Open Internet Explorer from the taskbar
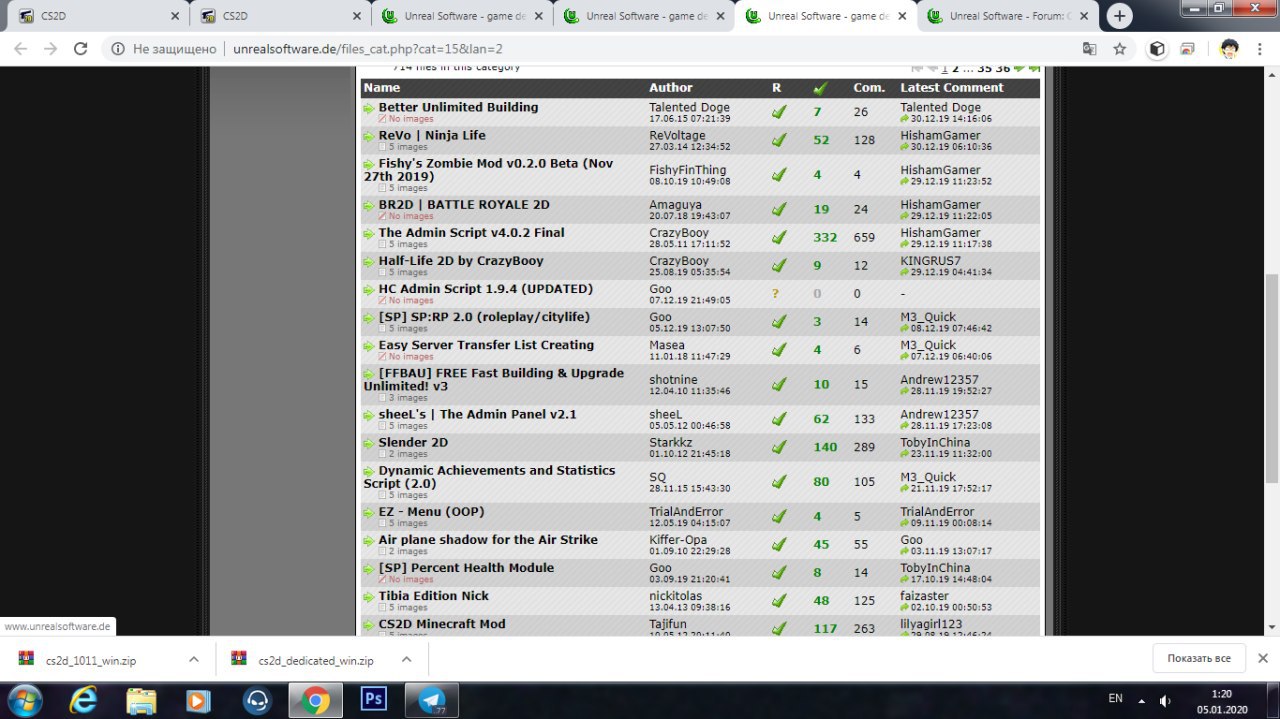The height and width of the screenshot is (719, 1280). click(83, 700)
